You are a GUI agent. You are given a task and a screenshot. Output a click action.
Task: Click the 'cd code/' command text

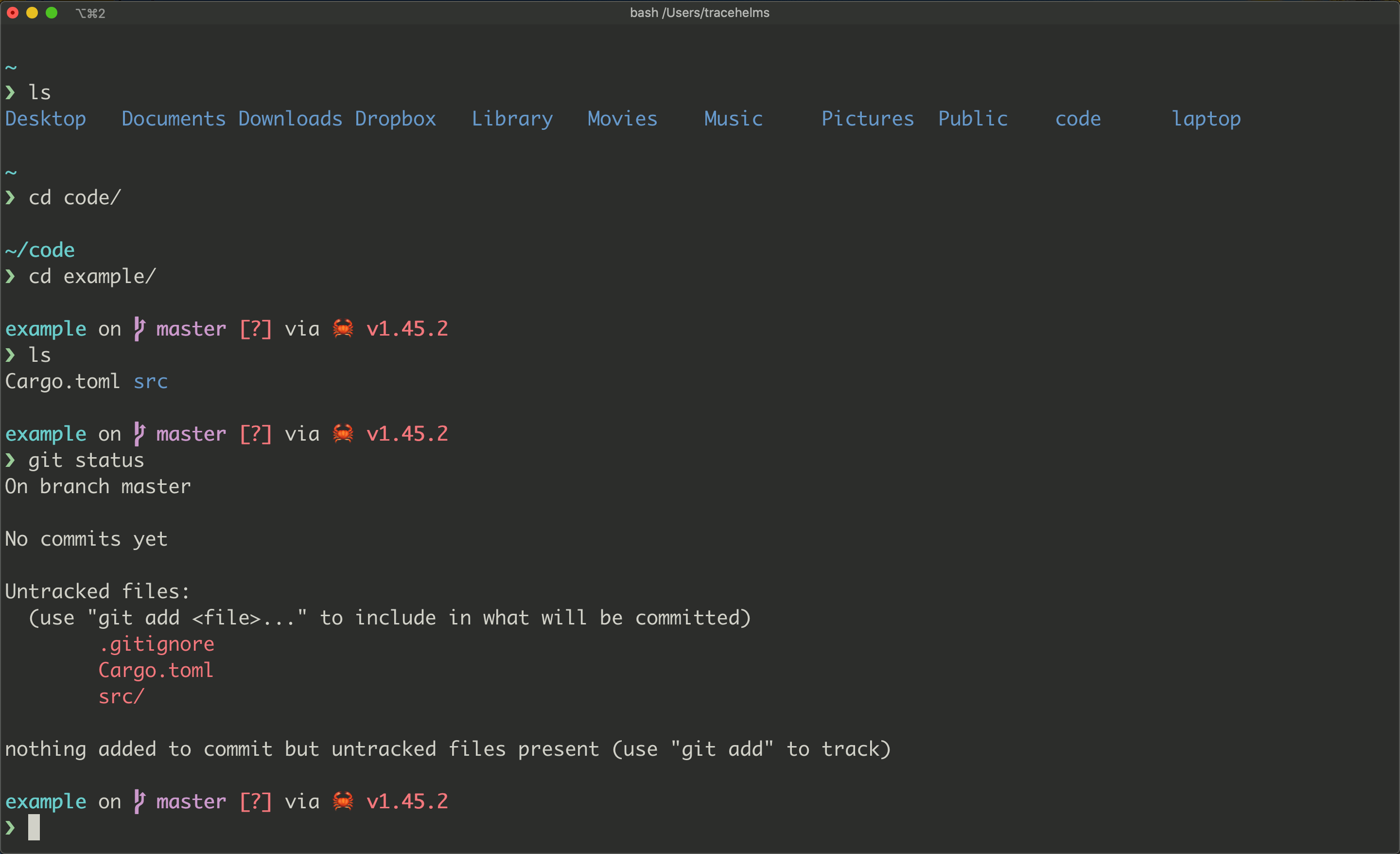[x=74, y=197]
